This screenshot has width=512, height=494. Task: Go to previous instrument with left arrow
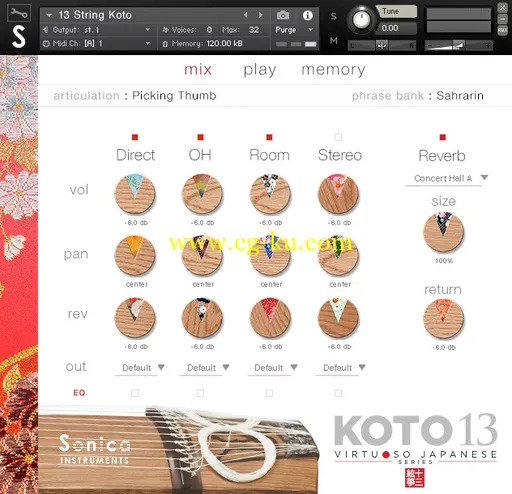tap(246, 15)
